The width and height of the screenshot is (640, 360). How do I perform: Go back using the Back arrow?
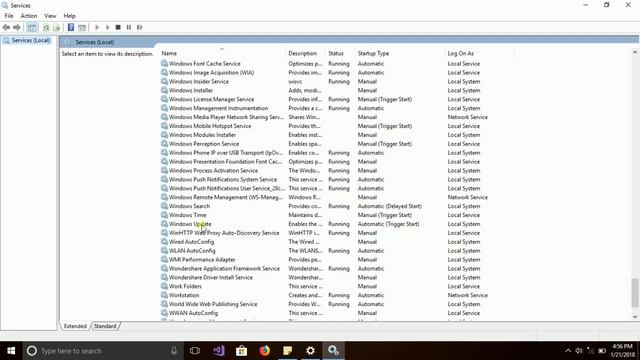tap(6, 27)
